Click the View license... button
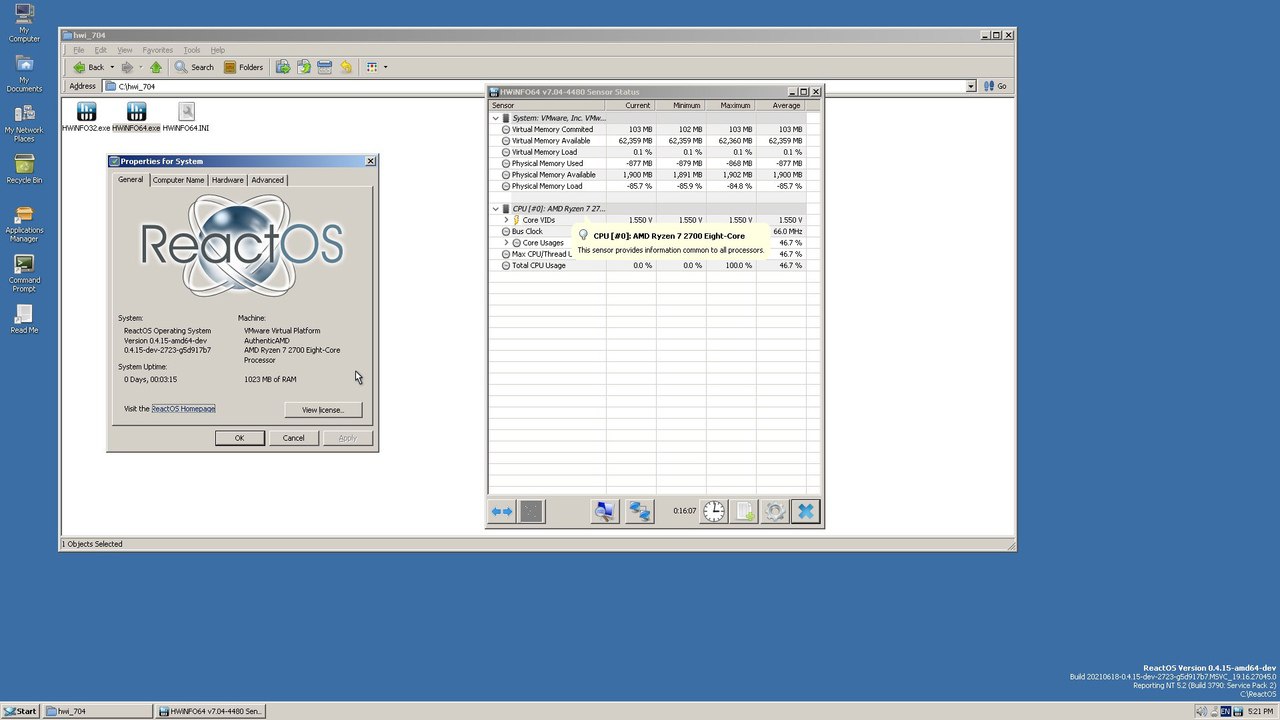The image size is (1280, 720). coord(323,410)
